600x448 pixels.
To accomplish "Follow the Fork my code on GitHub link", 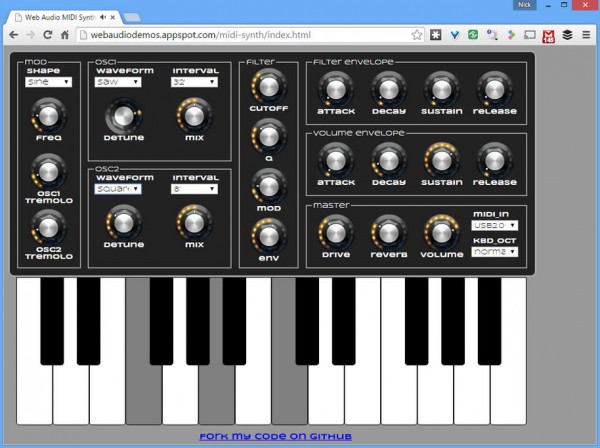I will pyautogui.click(x=276, y=437).
